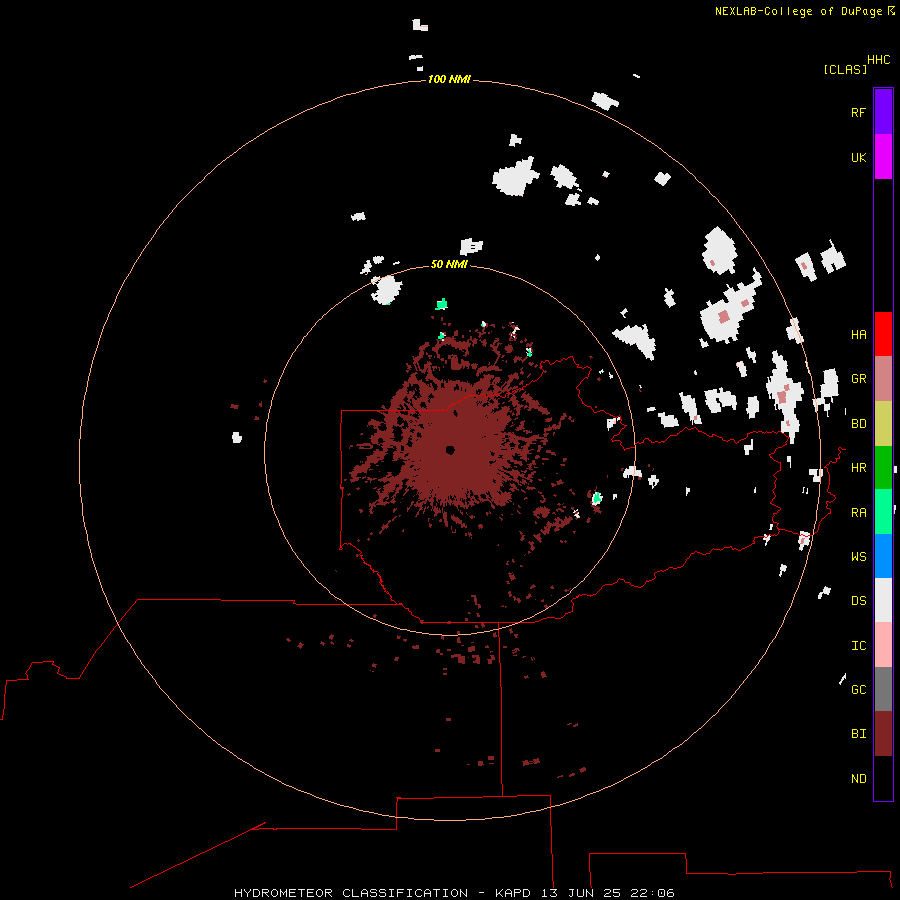This screenshot has width=900, height=900.
Task: Click the HYDROMETEOR CLASSIFICATION caption text
Action: point(351,893)
